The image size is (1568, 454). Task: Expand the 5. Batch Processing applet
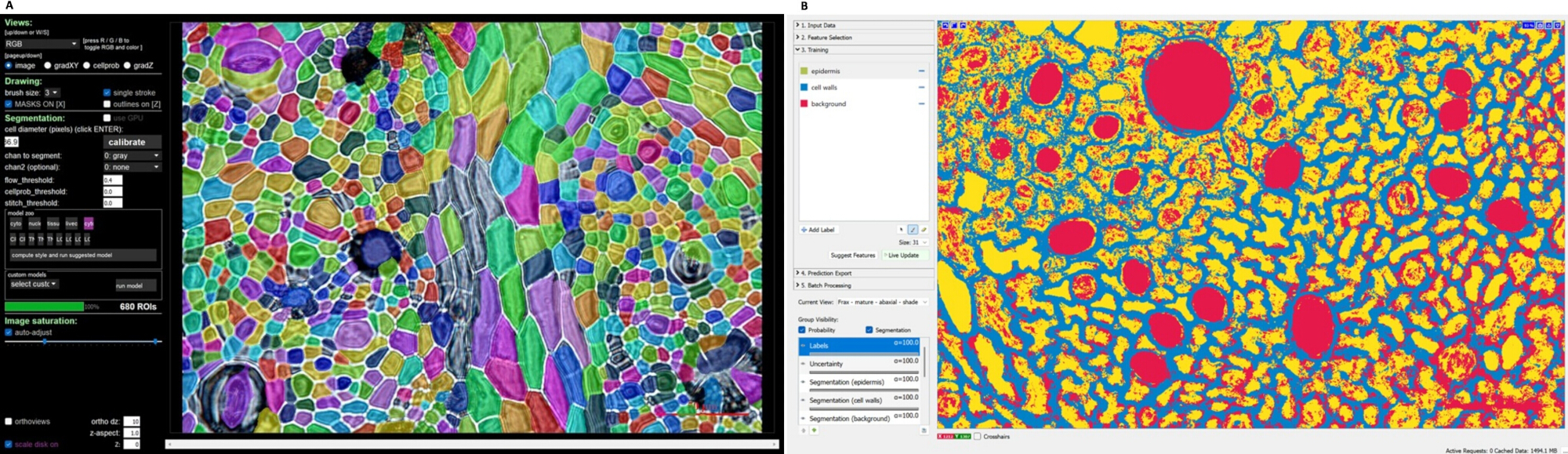click(864, 285)
